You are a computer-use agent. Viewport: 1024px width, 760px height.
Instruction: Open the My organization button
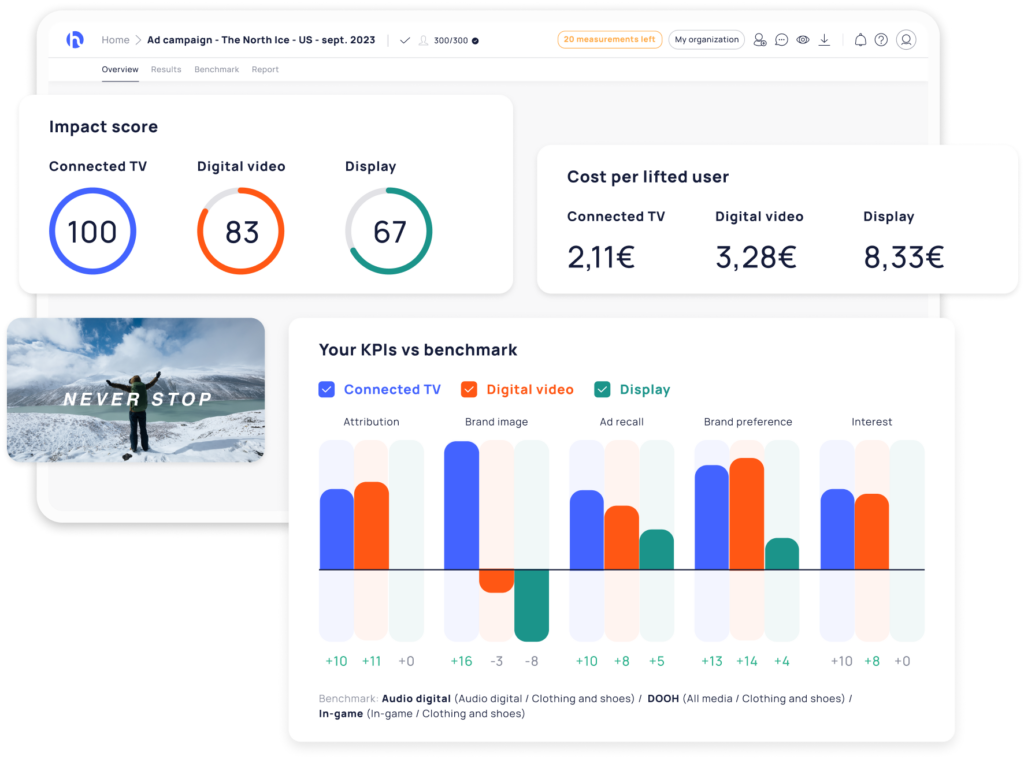[706, 40]
